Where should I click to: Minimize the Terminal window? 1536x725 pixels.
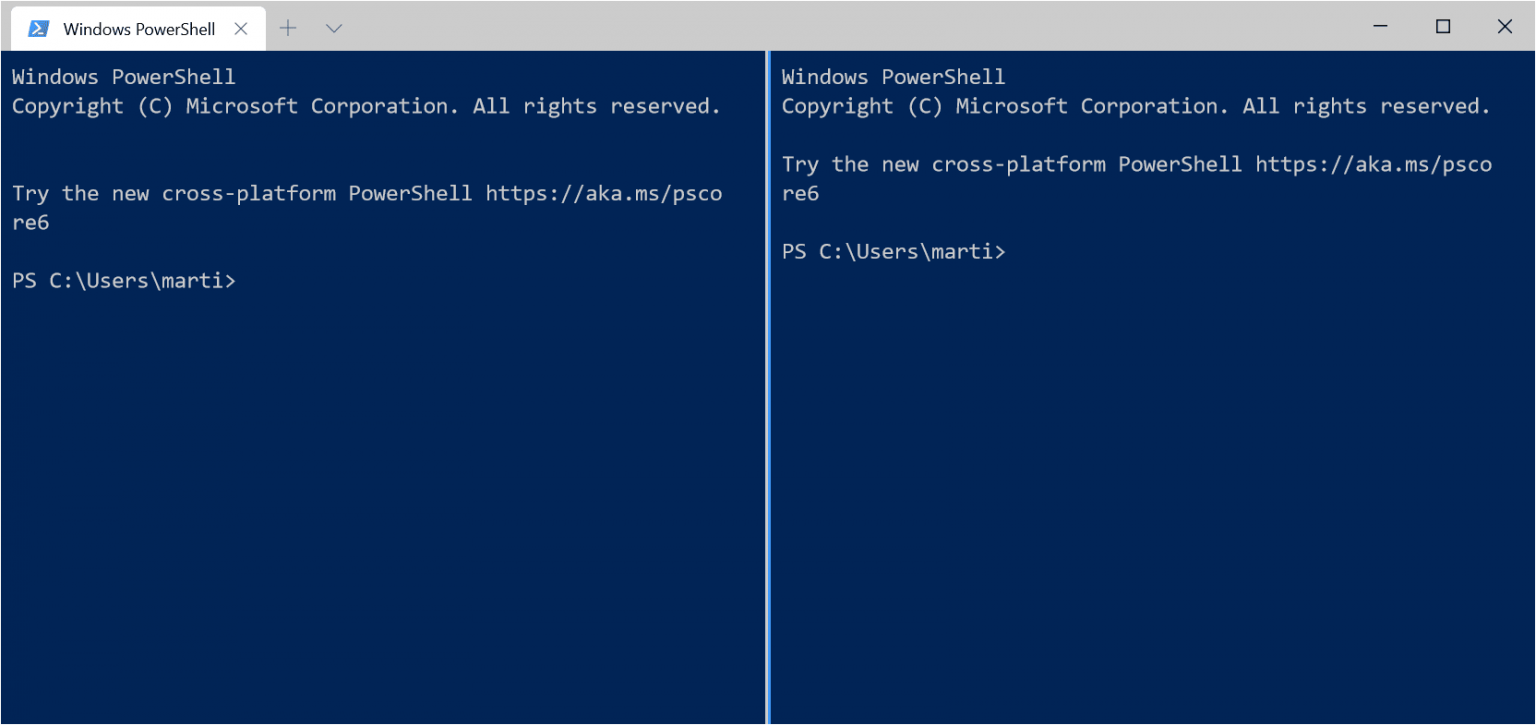click(x=1381, y=27)
